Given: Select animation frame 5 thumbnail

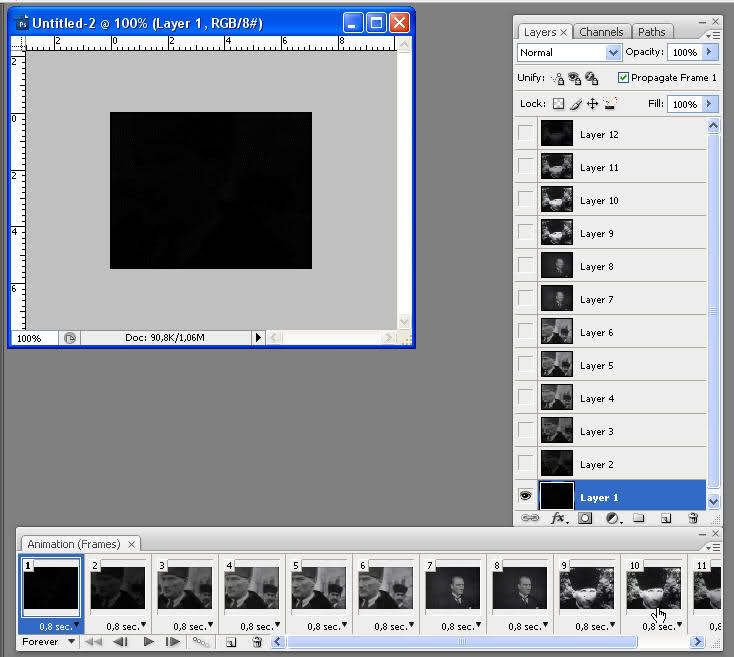Looking at the screenshot, I should click(319, 588).
